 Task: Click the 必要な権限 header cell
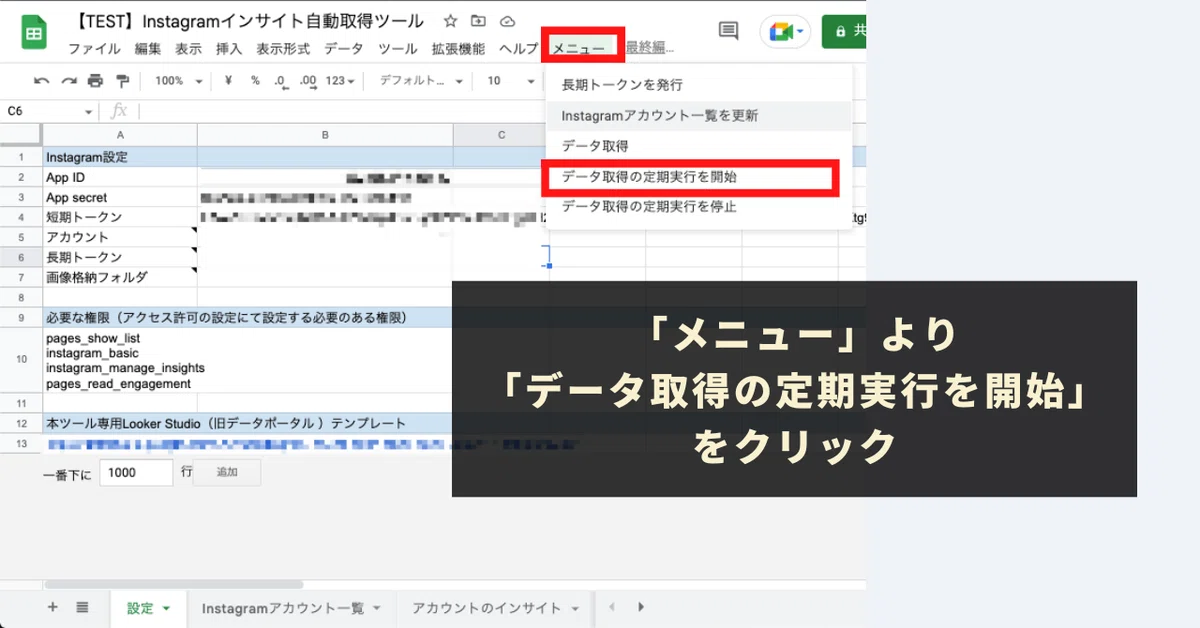tap(226, 318)
